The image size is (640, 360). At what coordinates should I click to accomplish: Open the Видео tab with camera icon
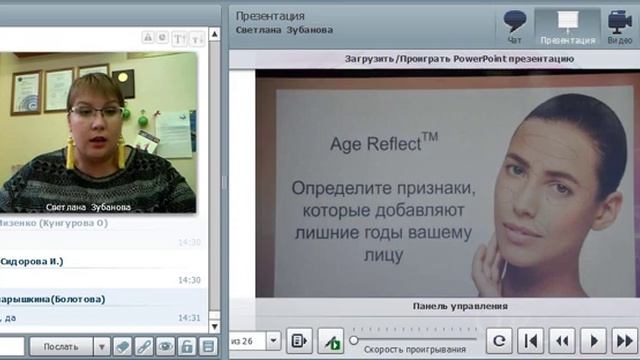click(620, 27)
